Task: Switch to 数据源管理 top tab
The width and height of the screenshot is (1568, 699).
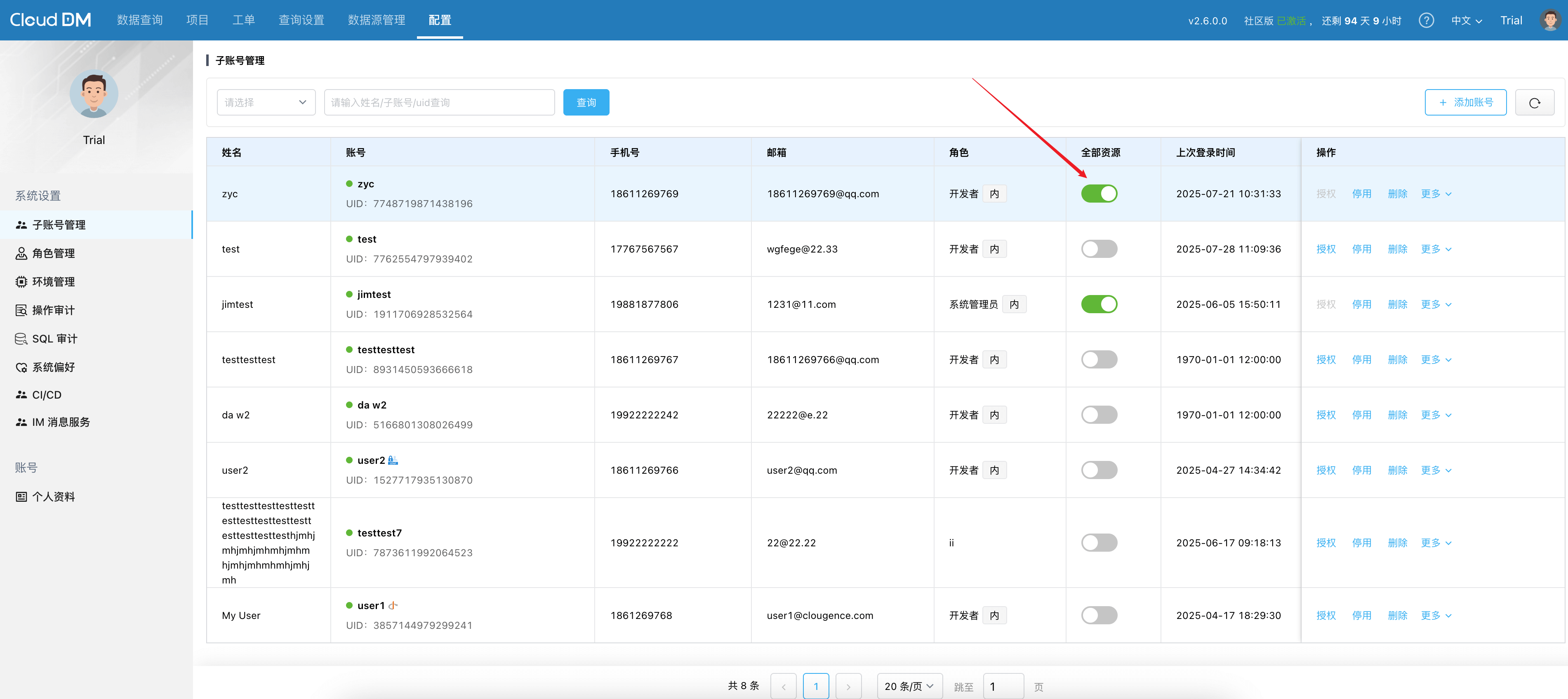Action: (376, 20)
